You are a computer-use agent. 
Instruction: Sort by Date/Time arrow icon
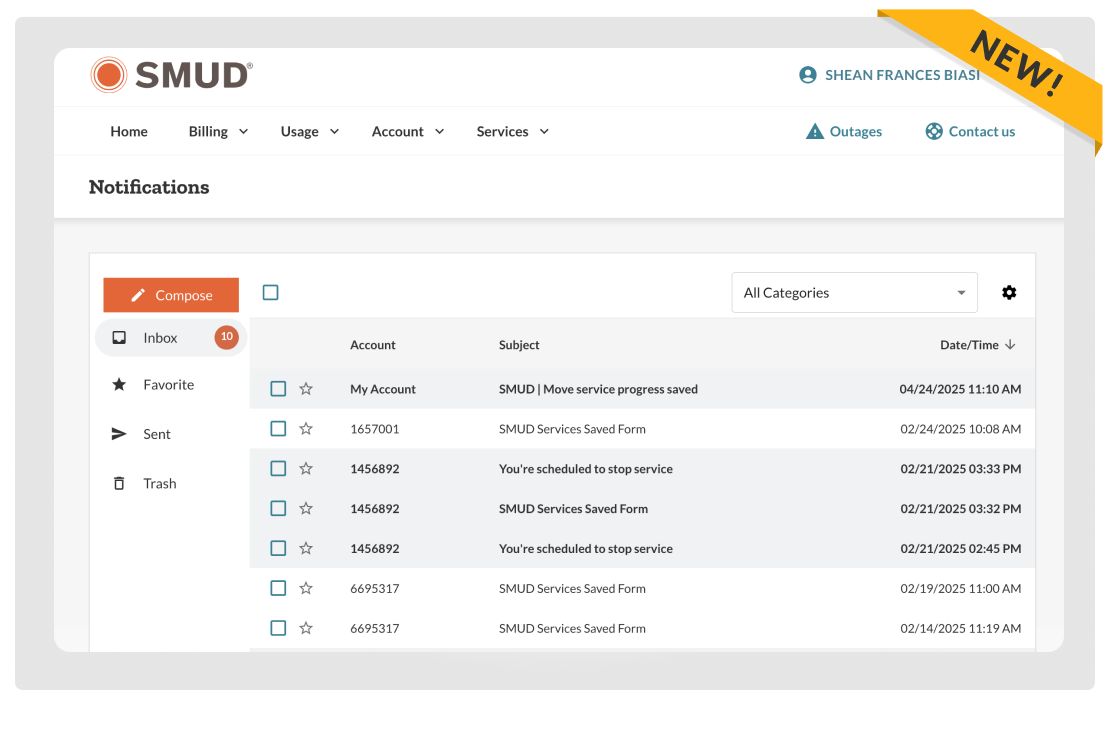point(1010,345)
